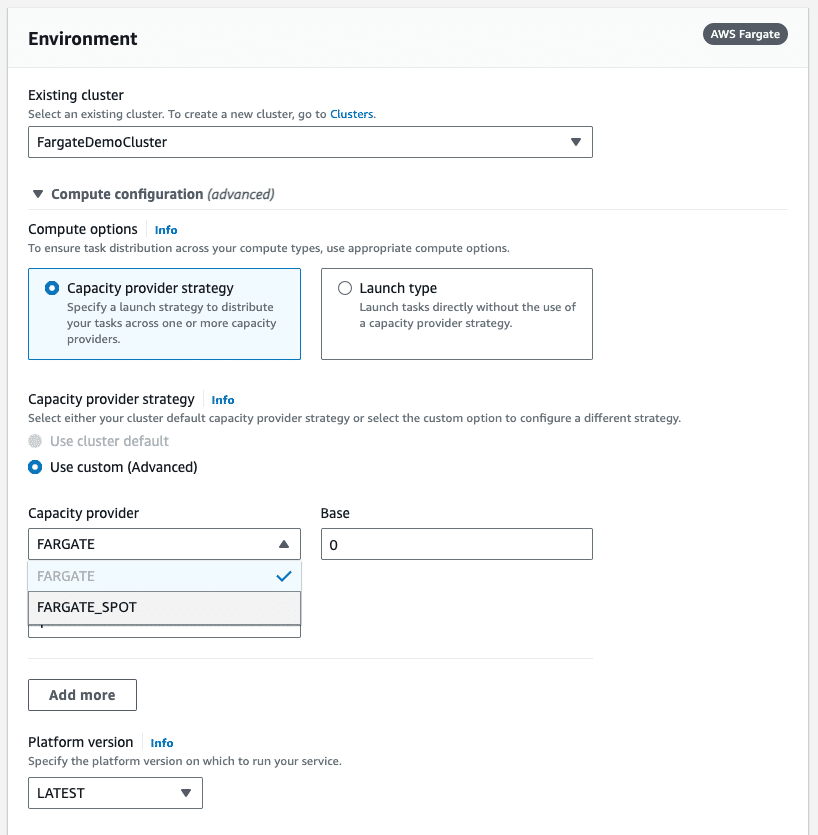Click the checkmark next to FARGATE in dropdown
Screen dimensions: 818x835
[283, 575]
